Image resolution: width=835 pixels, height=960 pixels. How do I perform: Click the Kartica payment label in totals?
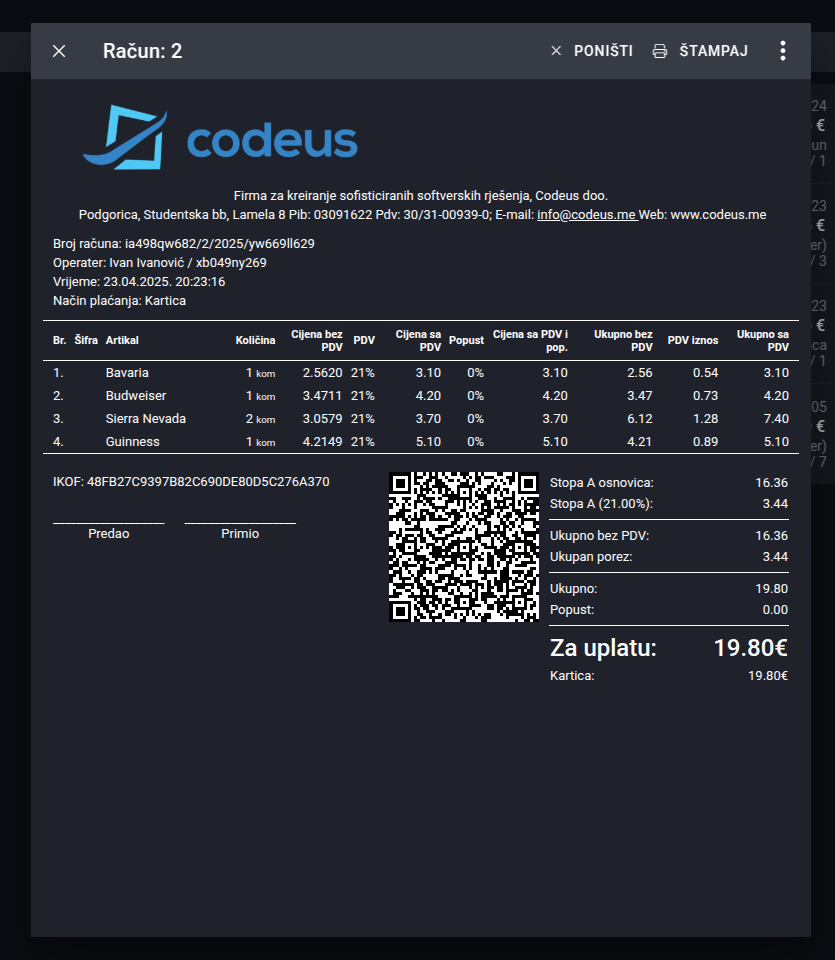pos(572,676)
